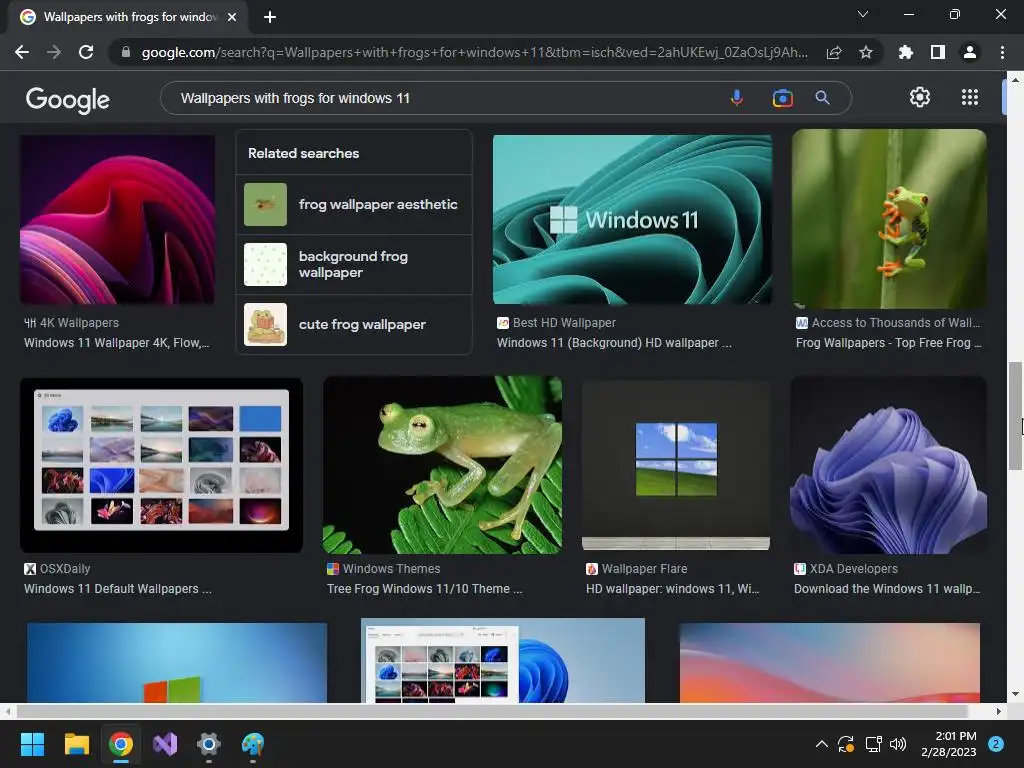Open the green glass frog on fern image
Viewport: 1024px width, 768px height.
coord(442,465)
